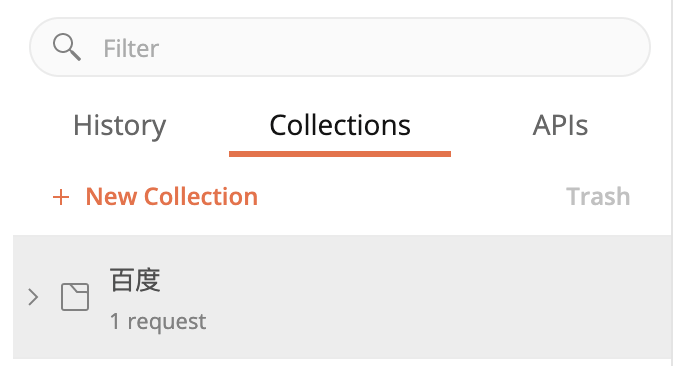Click the orange plus icon

(x=61, y=197)
